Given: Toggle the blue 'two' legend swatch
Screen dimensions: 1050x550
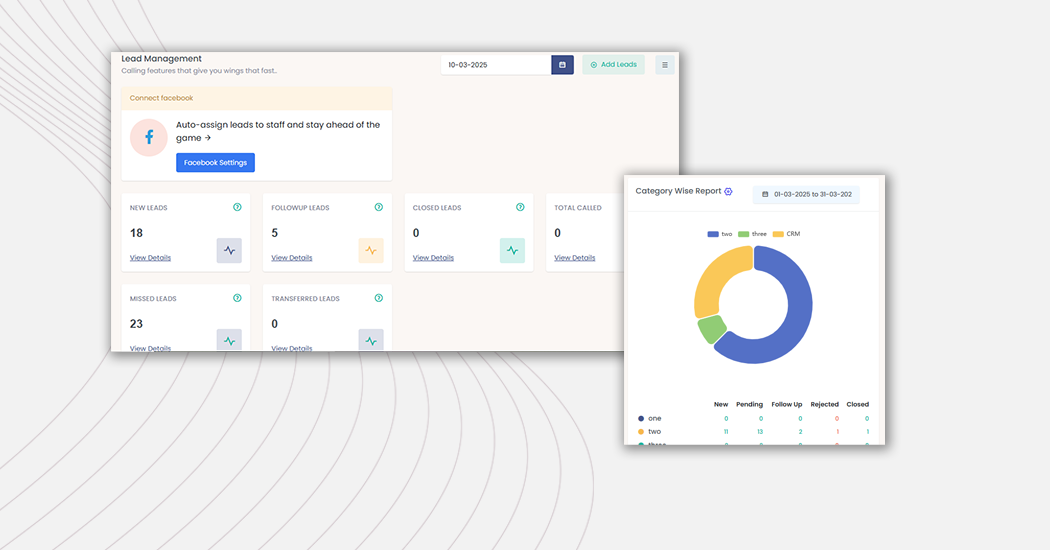Looking at the screenshot, I should (713, 234).
